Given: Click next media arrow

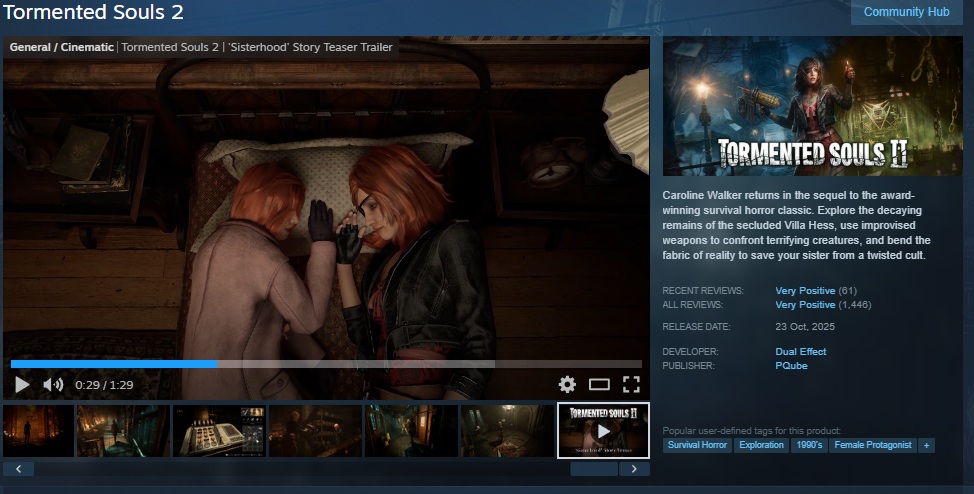Looking at the screenshot, I should click(634, 469).
